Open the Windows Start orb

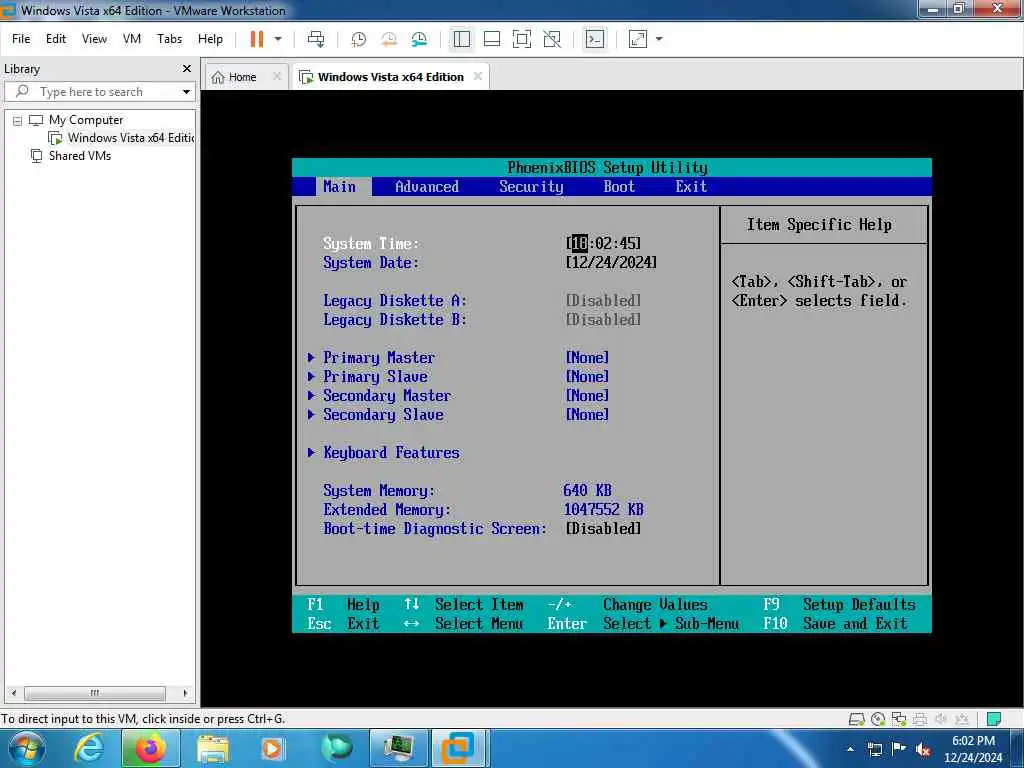tap(27, 748)
